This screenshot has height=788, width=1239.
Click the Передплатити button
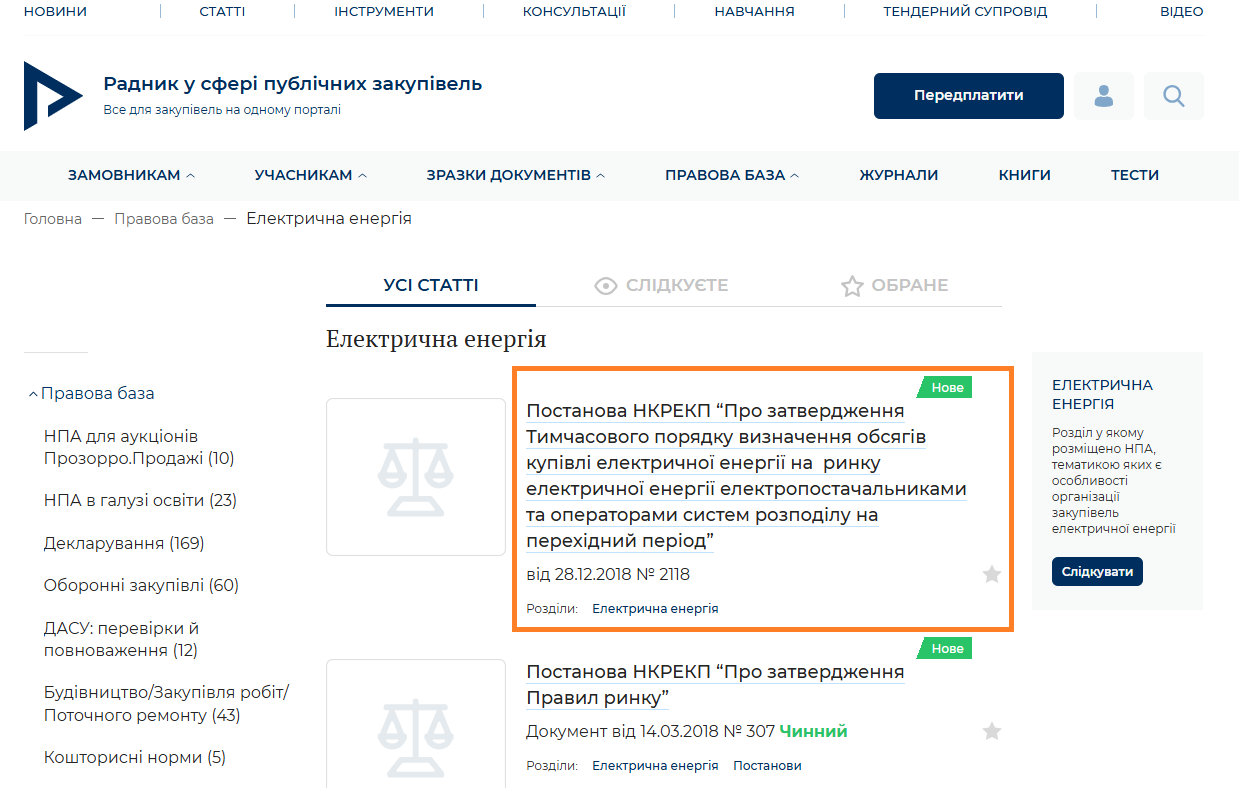[968, 96]
